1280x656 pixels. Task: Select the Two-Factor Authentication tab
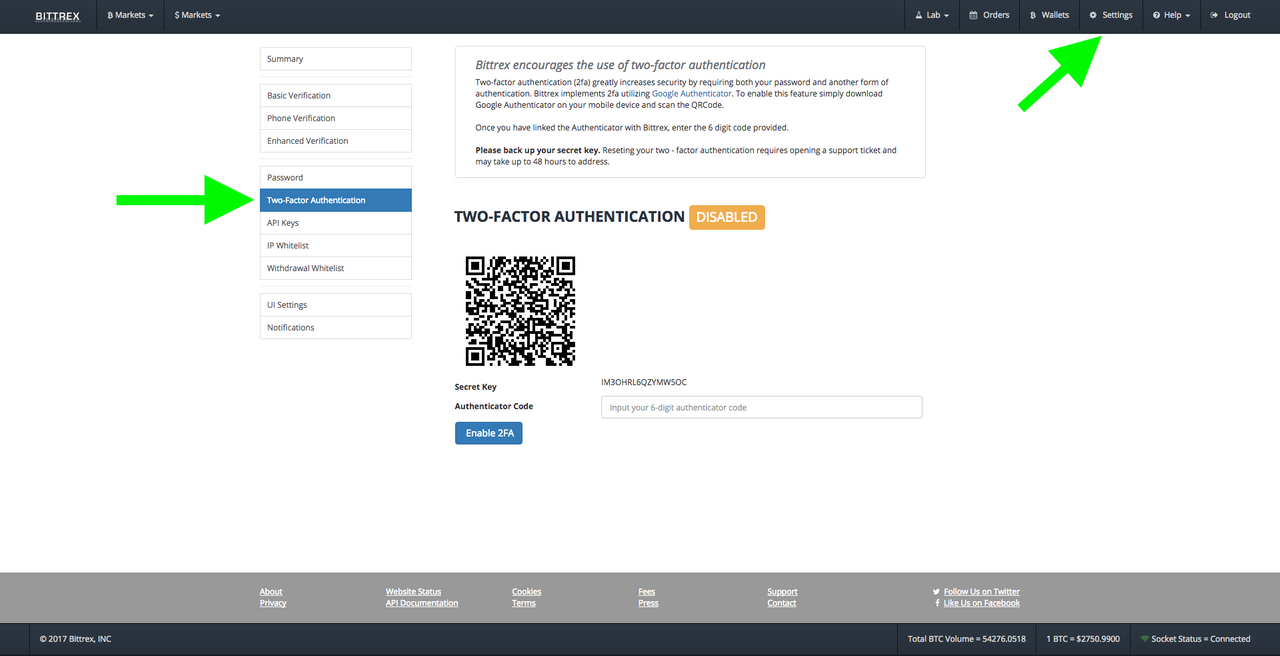[335, 199]
